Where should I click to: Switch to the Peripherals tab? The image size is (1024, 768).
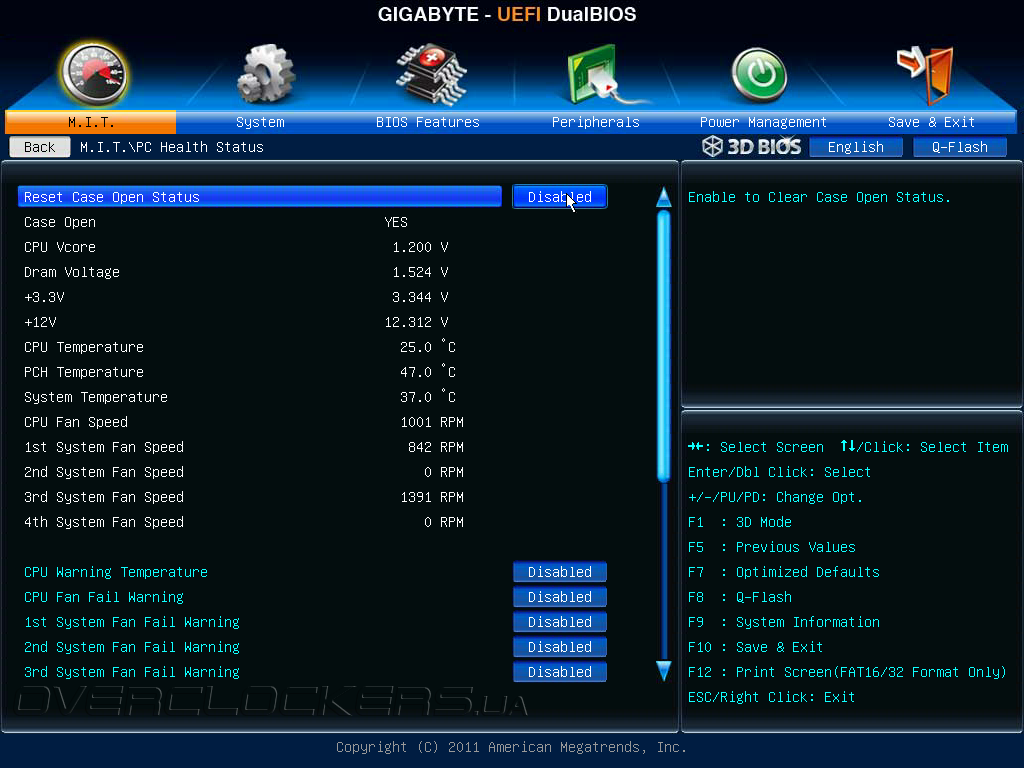point(596,122)
